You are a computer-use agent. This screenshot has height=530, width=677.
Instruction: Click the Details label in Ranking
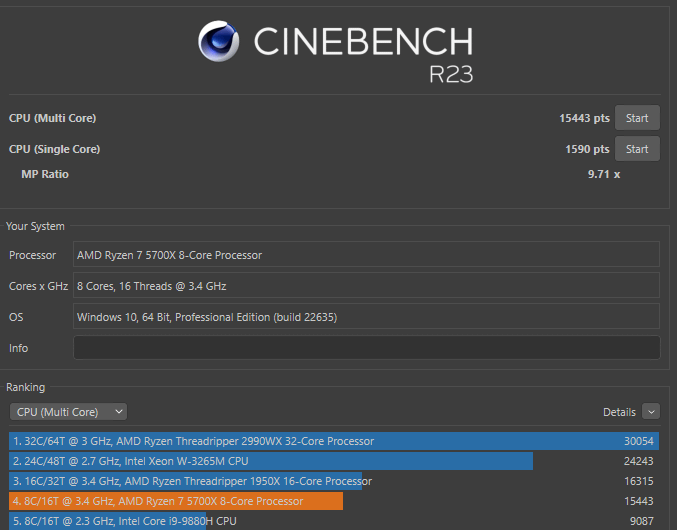pos(619,412)
